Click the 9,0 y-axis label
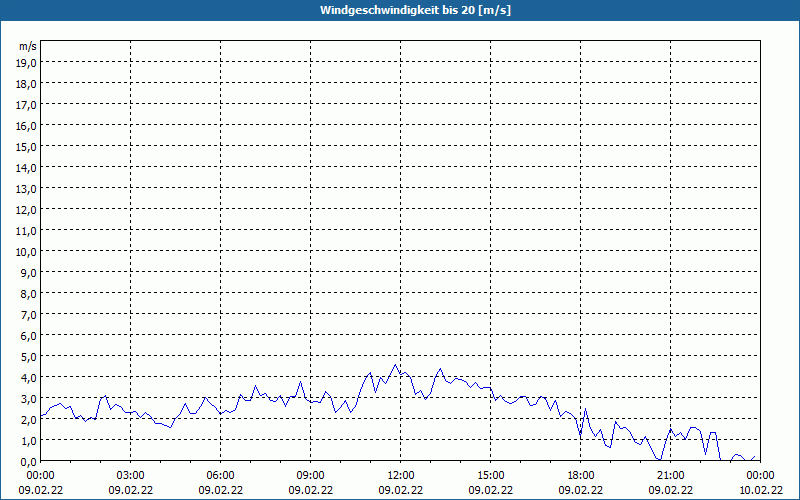800x500 pixels. click(29, 272)
